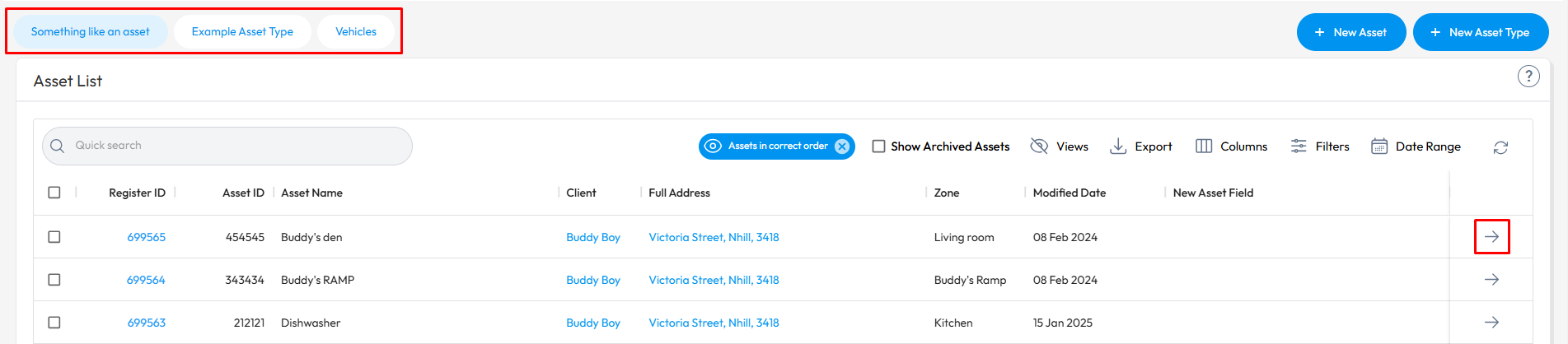The image size is (1568, 344).
Task: Click Asset ID cell '343434'
Action: click(x=245, y=280)
